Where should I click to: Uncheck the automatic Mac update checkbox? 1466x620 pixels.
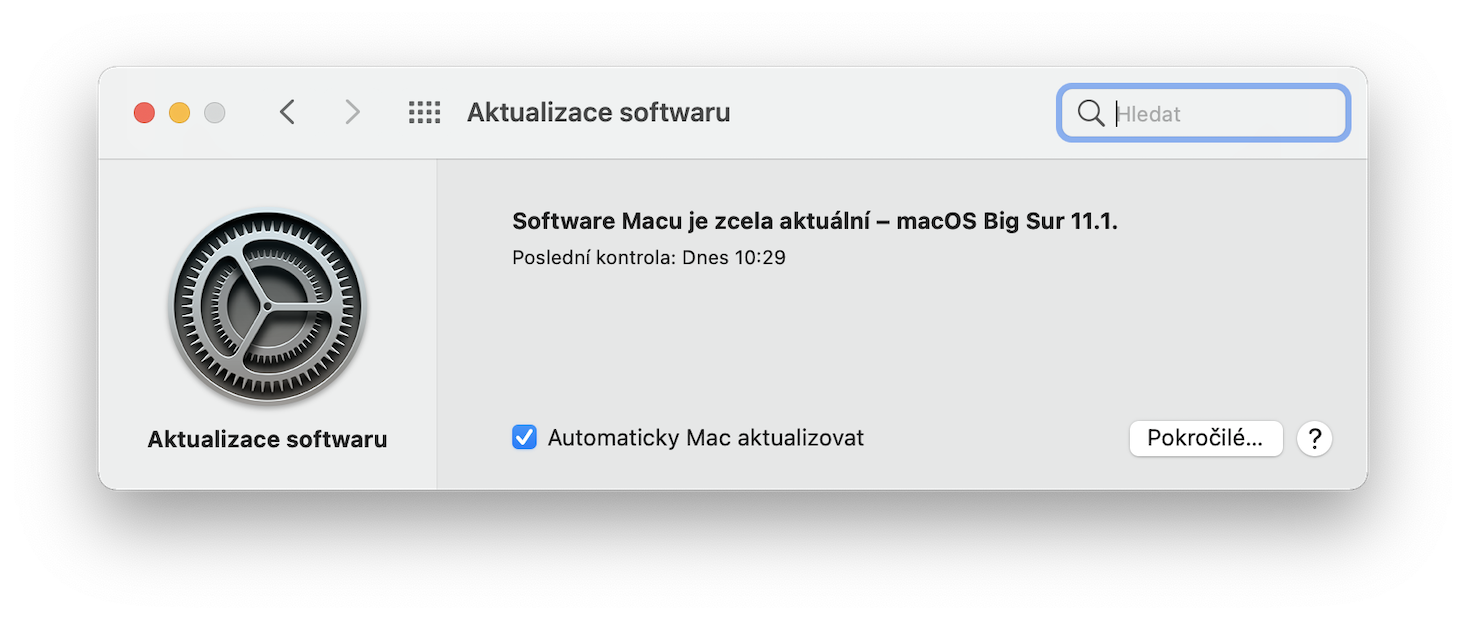[x=524, y=438]
